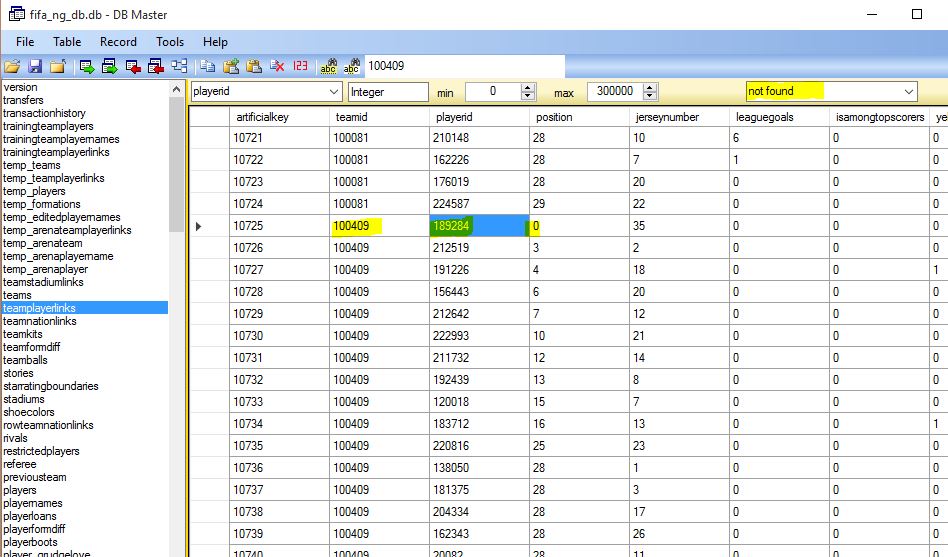Click the closed folder icon beside save
The height and width of the screenshot is (557, 948).
click(x=58, y=67)
